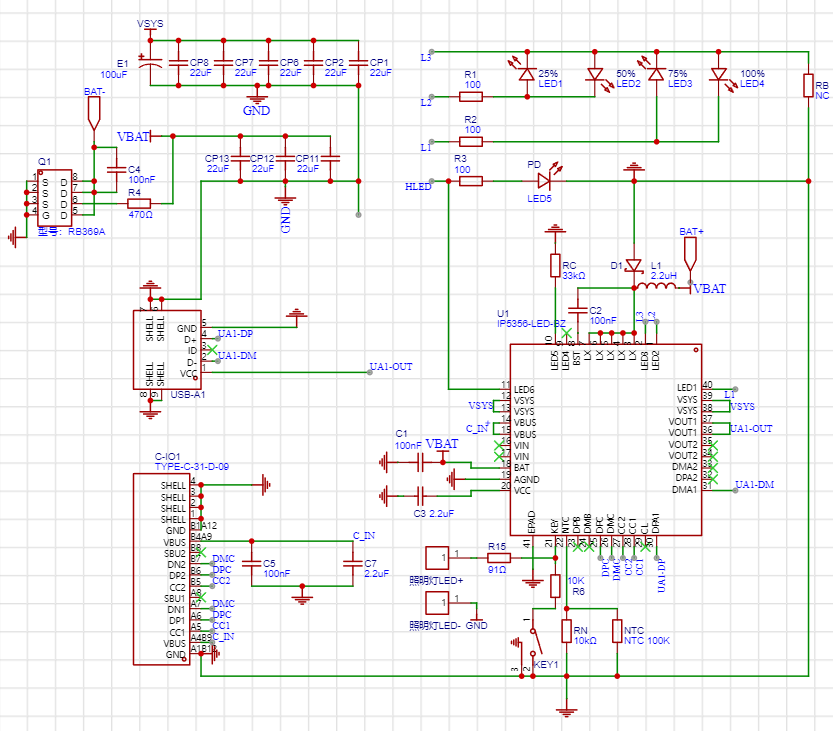Image resolution: width=833 pixels, height=731 pixels.
Task: Select the UA1-OUT net label by USB-A1
Action: 390,367
